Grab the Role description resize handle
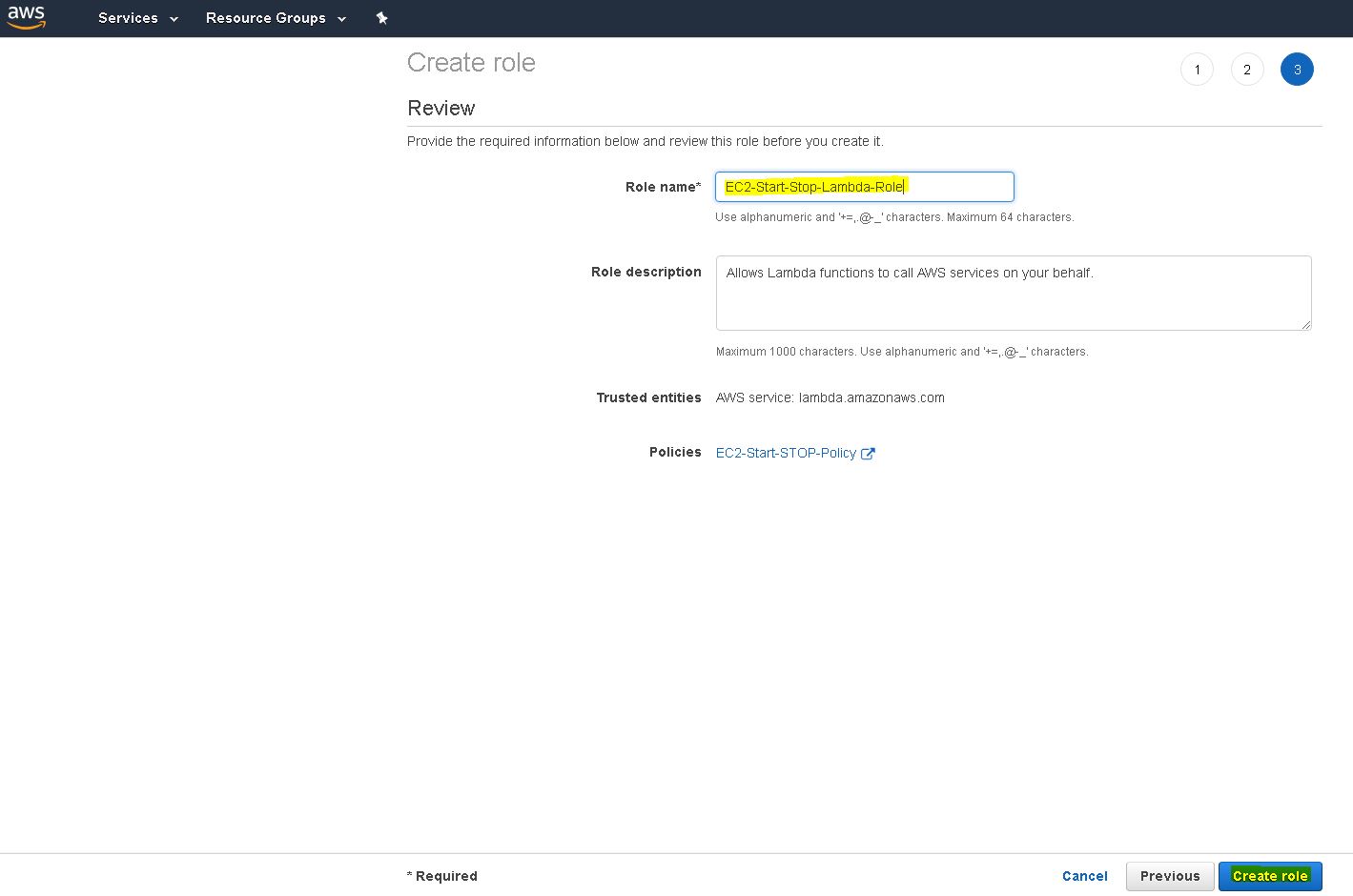The height and width of the screenshot is (896, 1353). point(1305,324)
